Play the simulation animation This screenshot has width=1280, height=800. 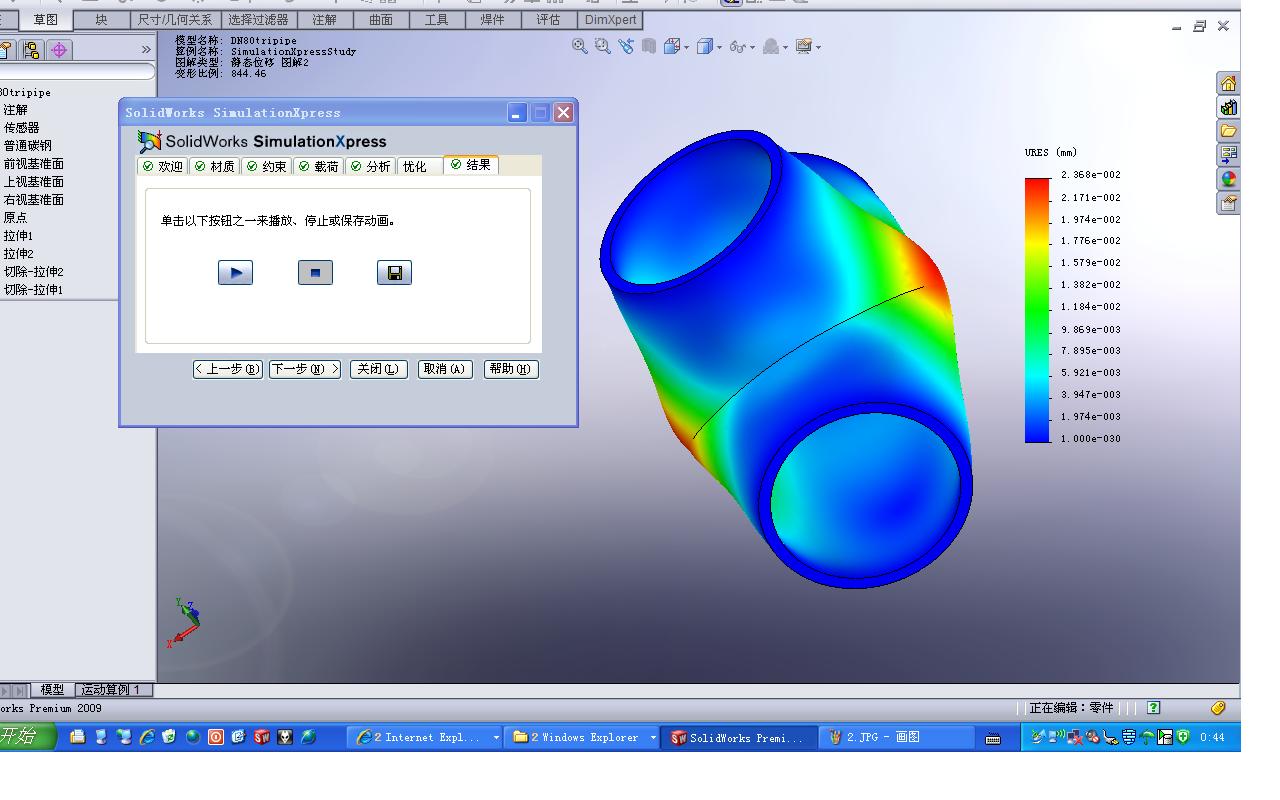[x=235, y=273]
